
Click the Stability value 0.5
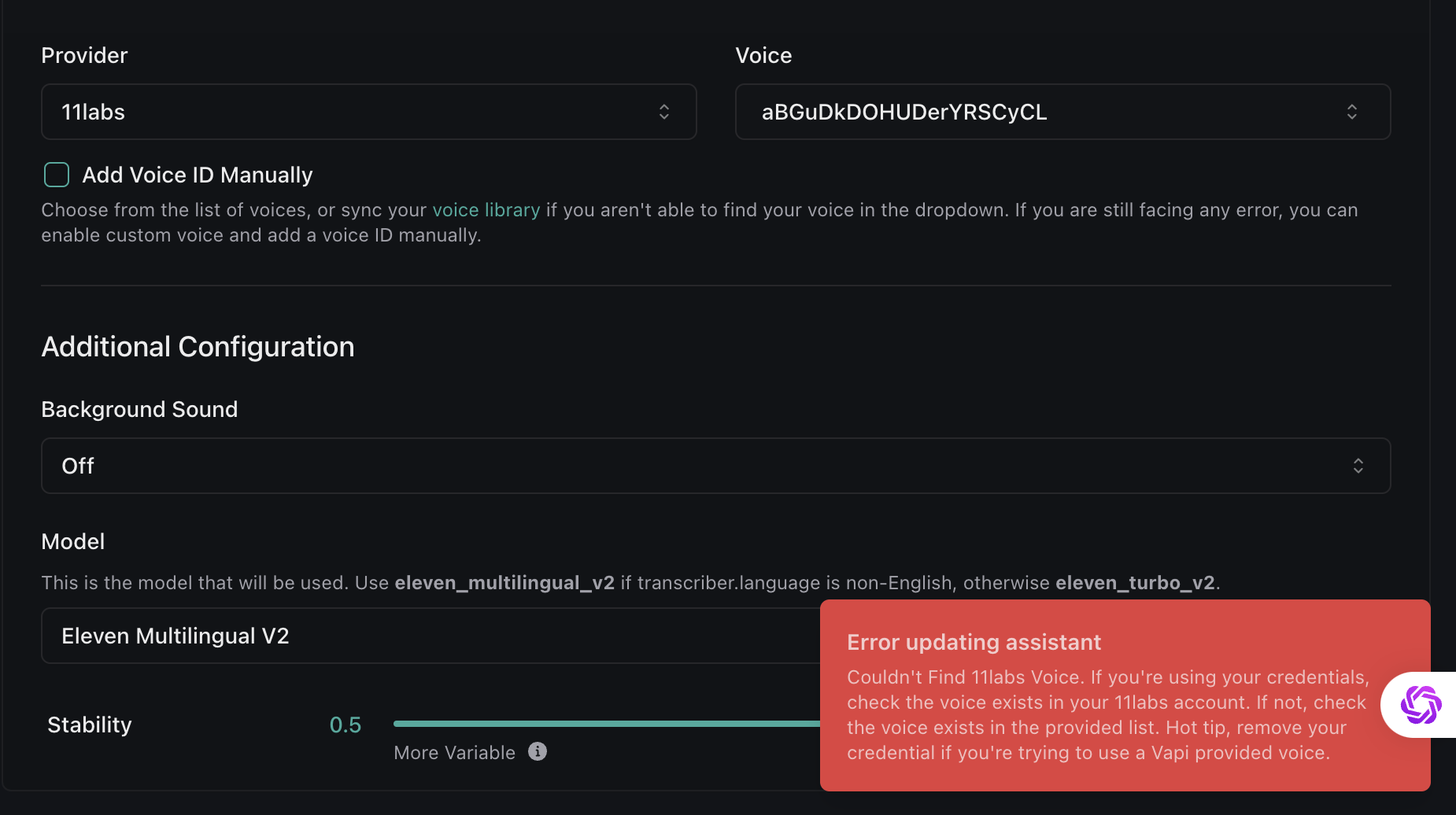pos(346,725)
